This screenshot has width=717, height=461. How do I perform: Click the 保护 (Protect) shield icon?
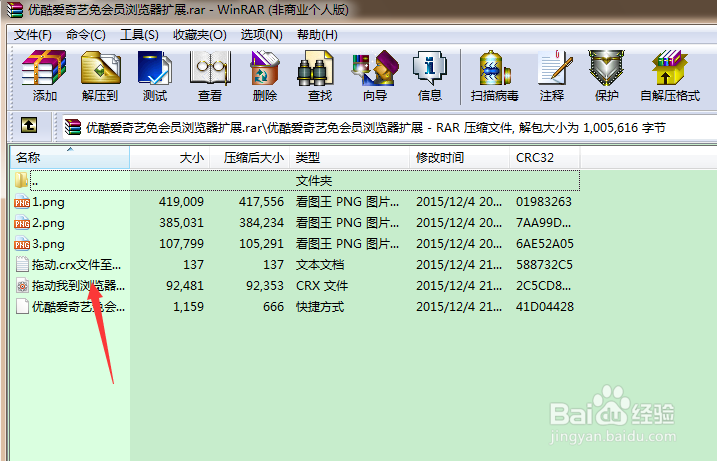[x=606, y=68]
